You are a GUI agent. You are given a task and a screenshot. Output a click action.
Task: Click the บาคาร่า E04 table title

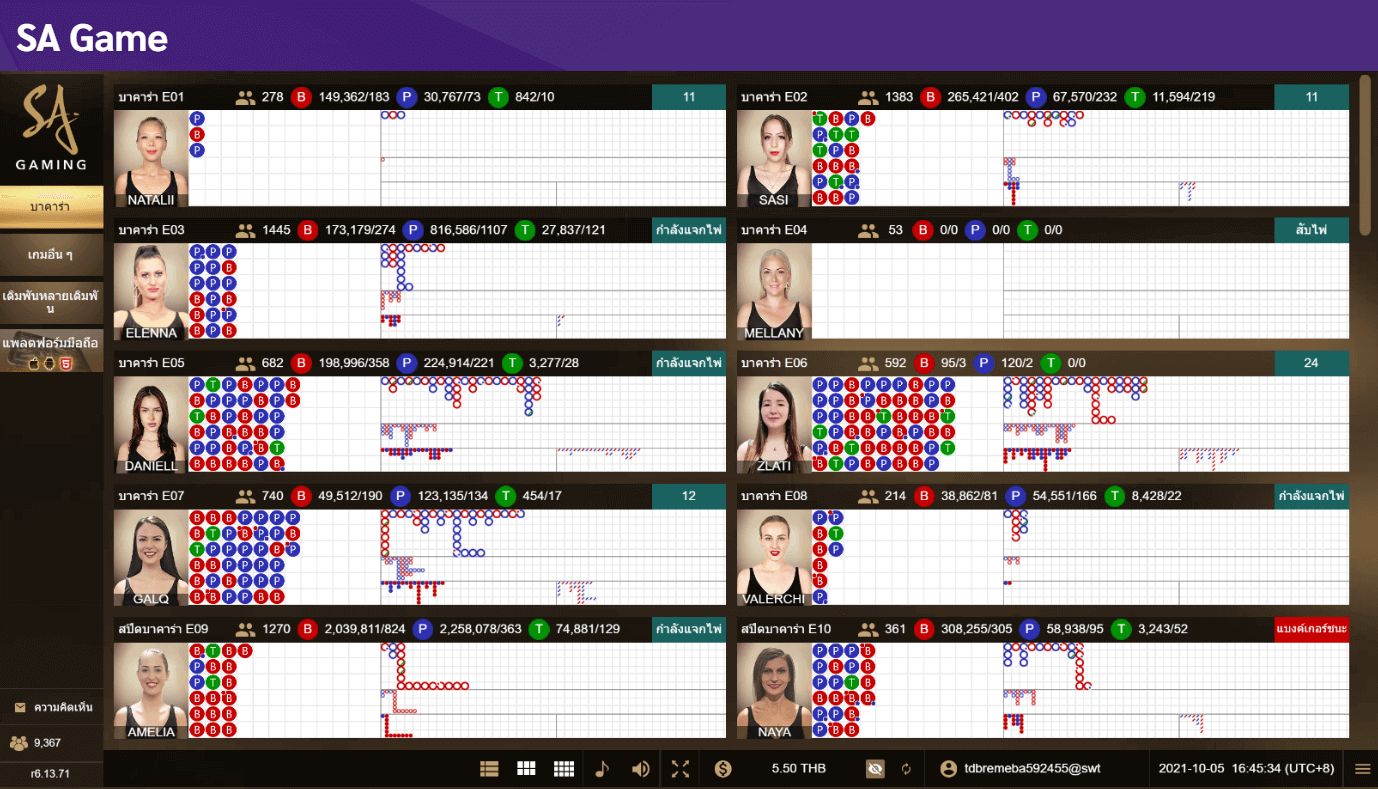tap(775, 230)
